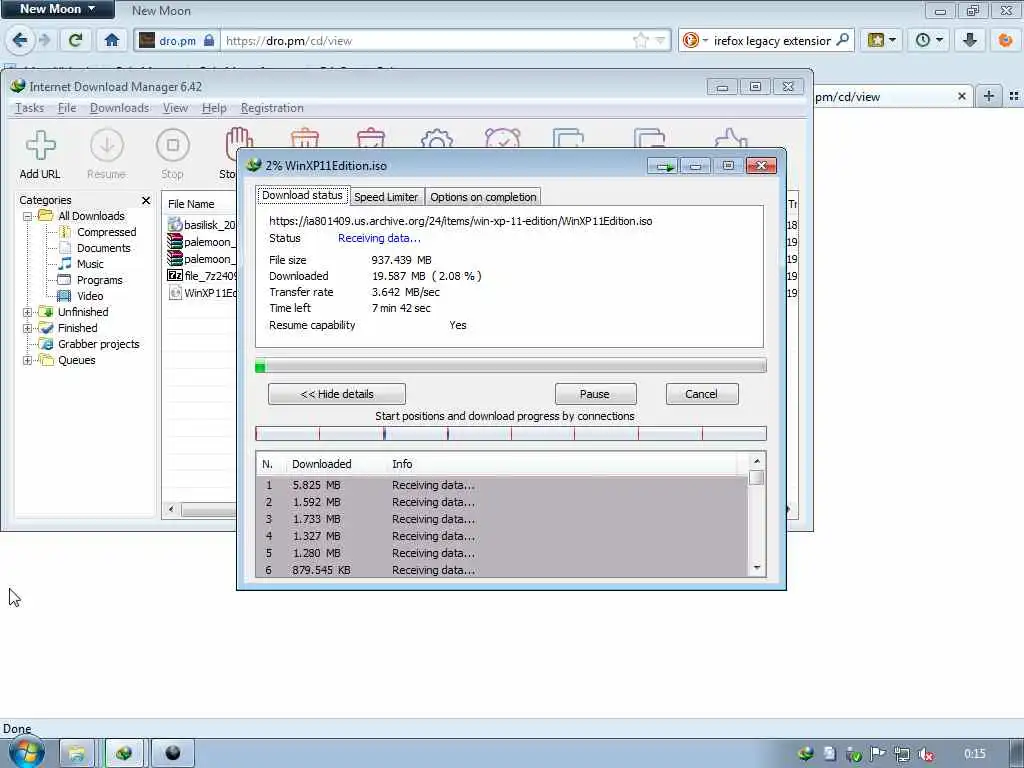Click the Stop toolbar icon in IDM
The height and width of the screenshot is (768, 1024).
[x=172, y=145]
